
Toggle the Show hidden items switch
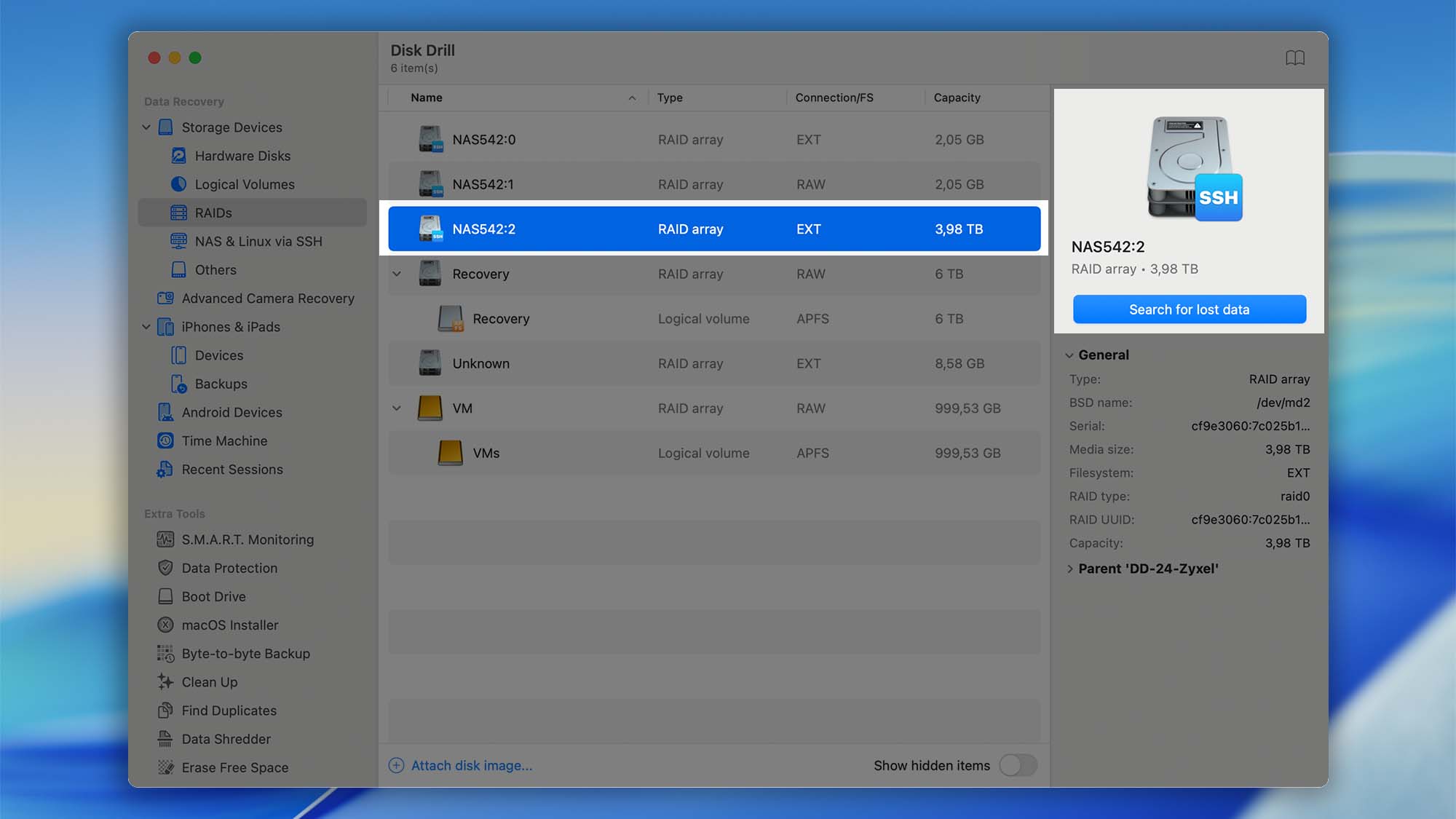point(1018,765)
